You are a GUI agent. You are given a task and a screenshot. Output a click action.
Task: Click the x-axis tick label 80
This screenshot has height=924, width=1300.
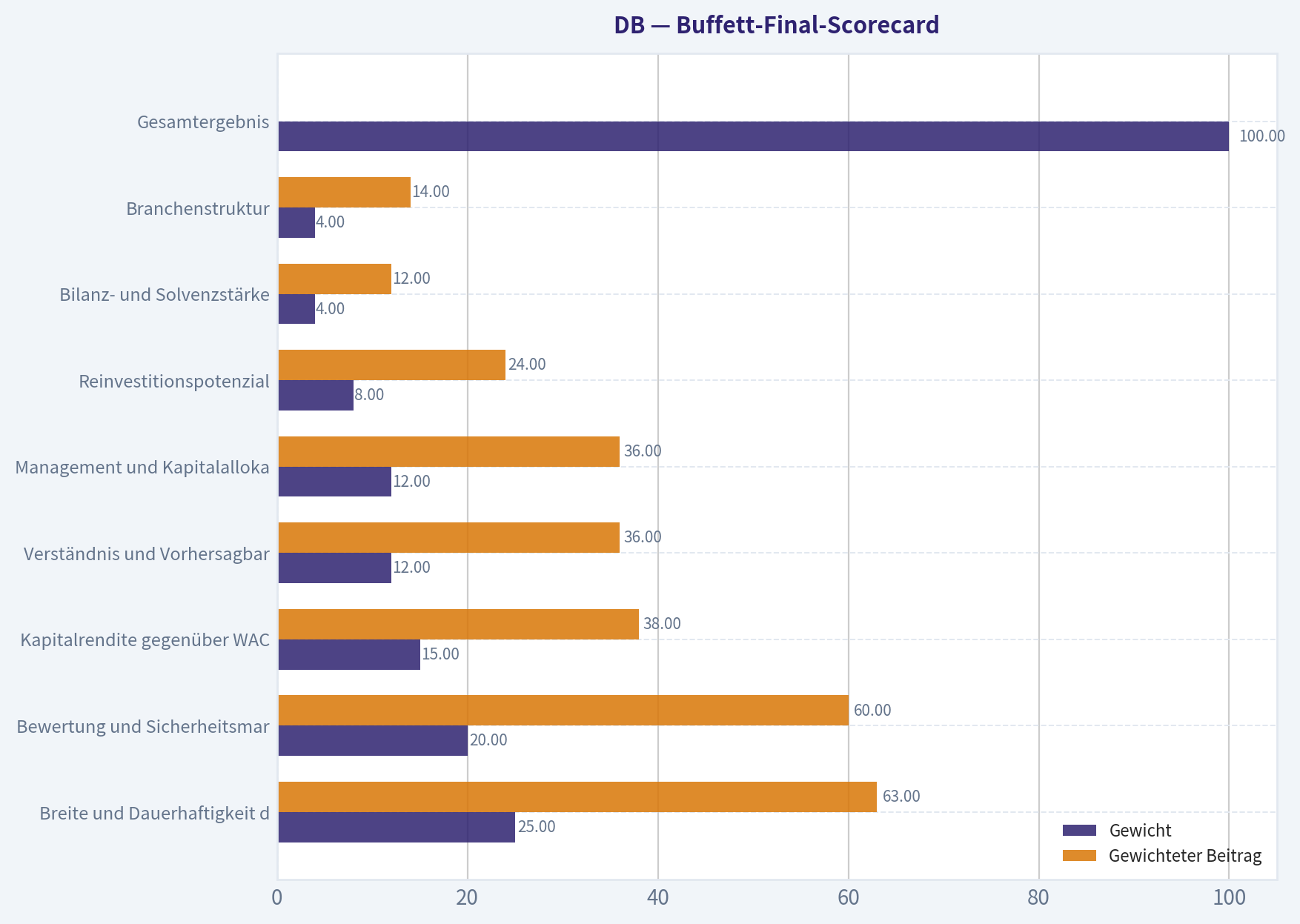tap(1038, 898)
